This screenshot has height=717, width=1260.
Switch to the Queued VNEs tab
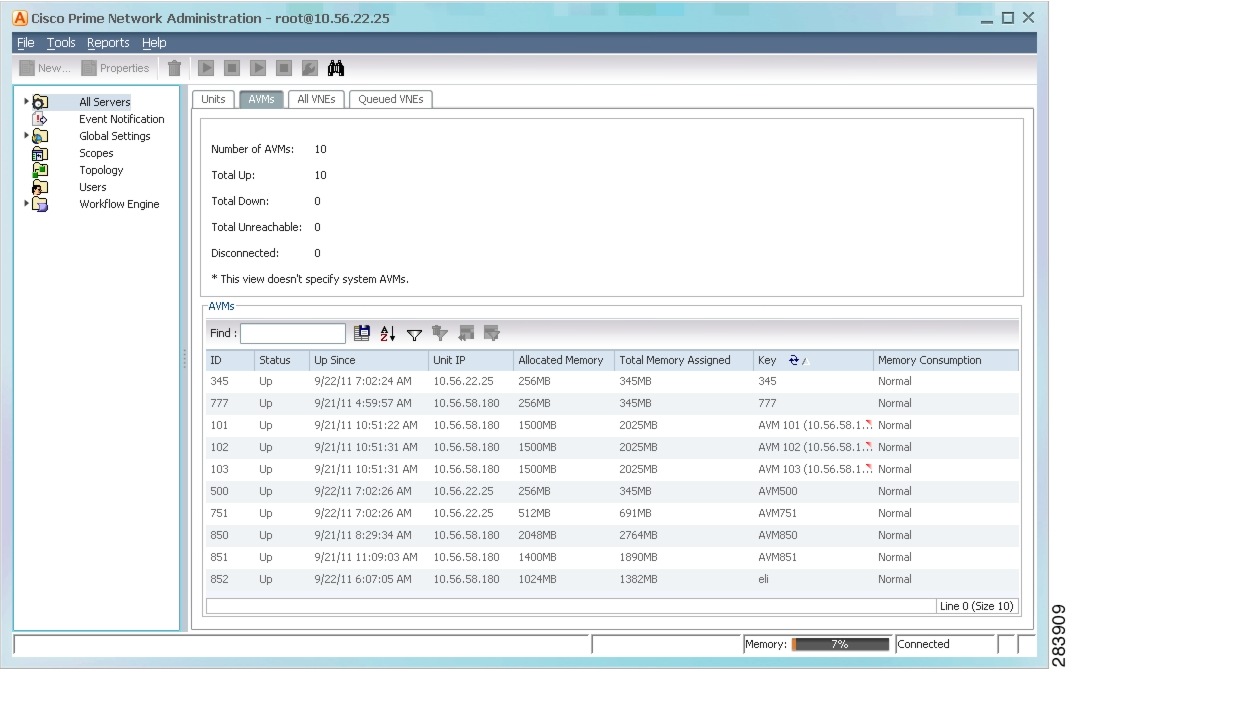click(x=390, y=99)
